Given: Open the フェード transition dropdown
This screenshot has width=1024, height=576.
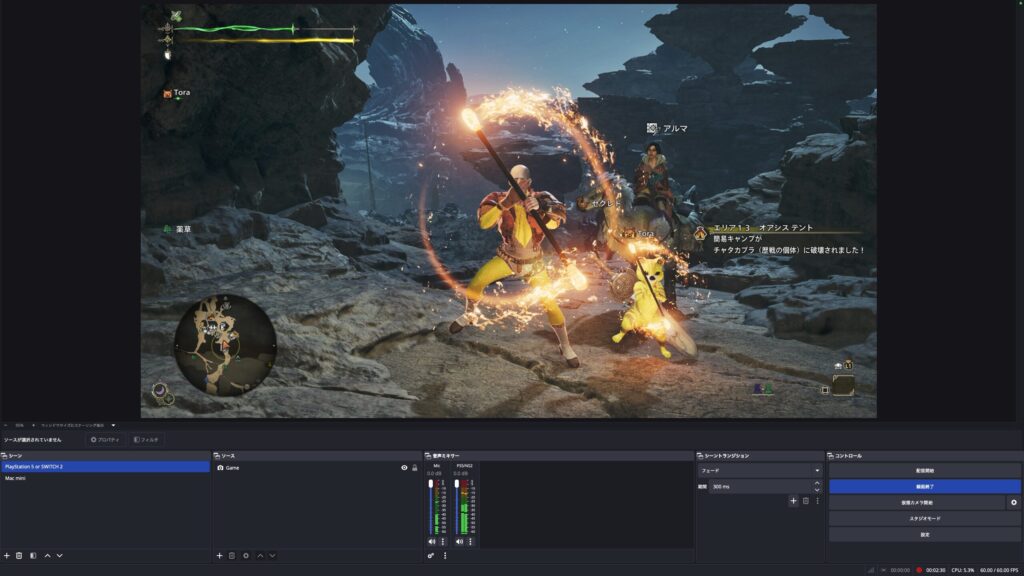Looking at the screenshot, I should point(760,470).
